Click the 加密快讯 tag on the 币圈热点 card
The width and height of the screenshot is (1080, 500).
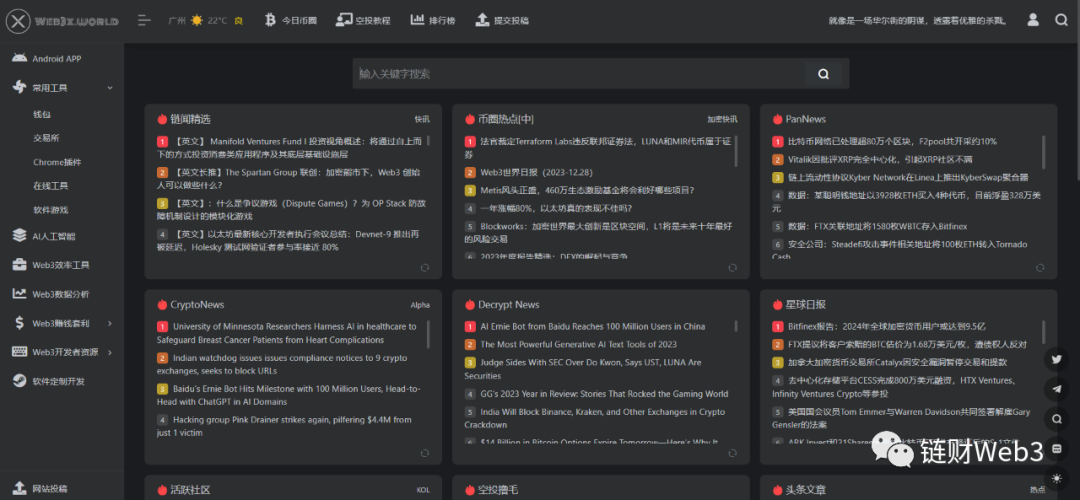(722, 119)
